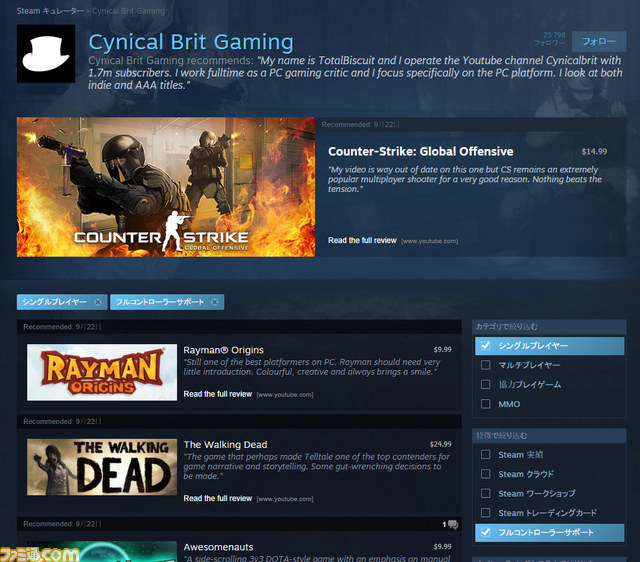Click the 23,798 follower count
Viewport: 640px width, 562px height.
click(554, 35)
